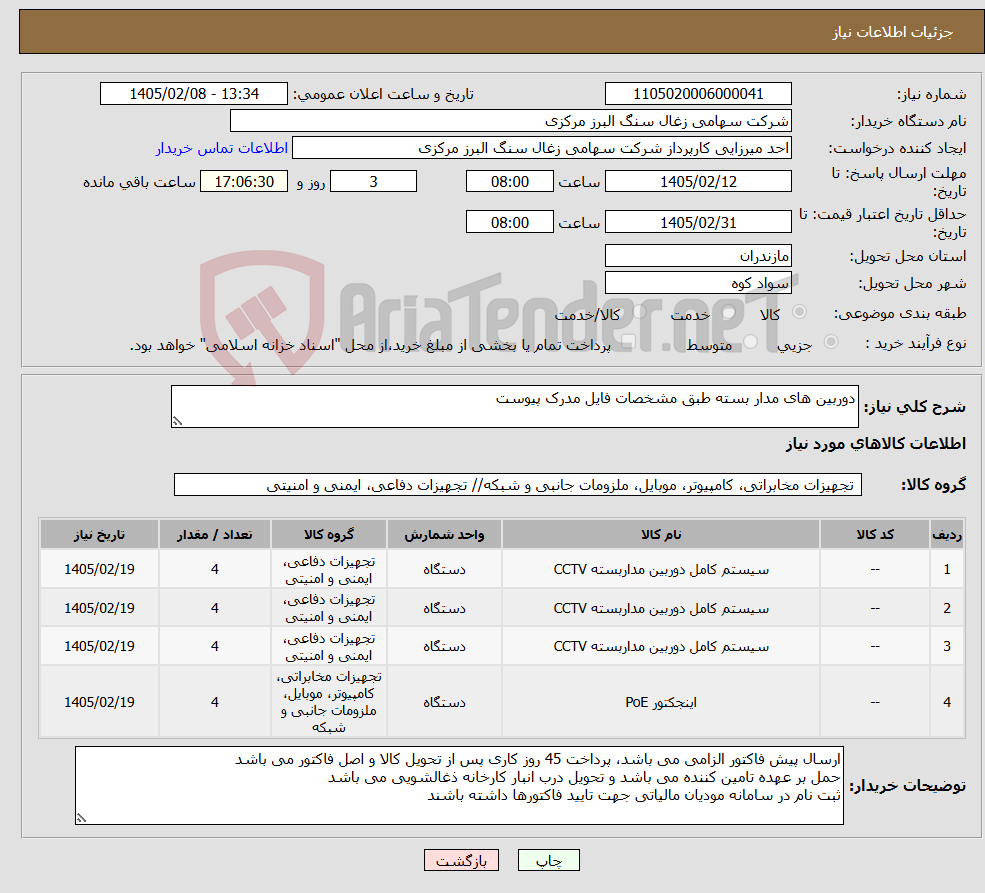Screen dimensions: 985x893
Task: Click the need date cell in row 4
Action: coord(99,702)
